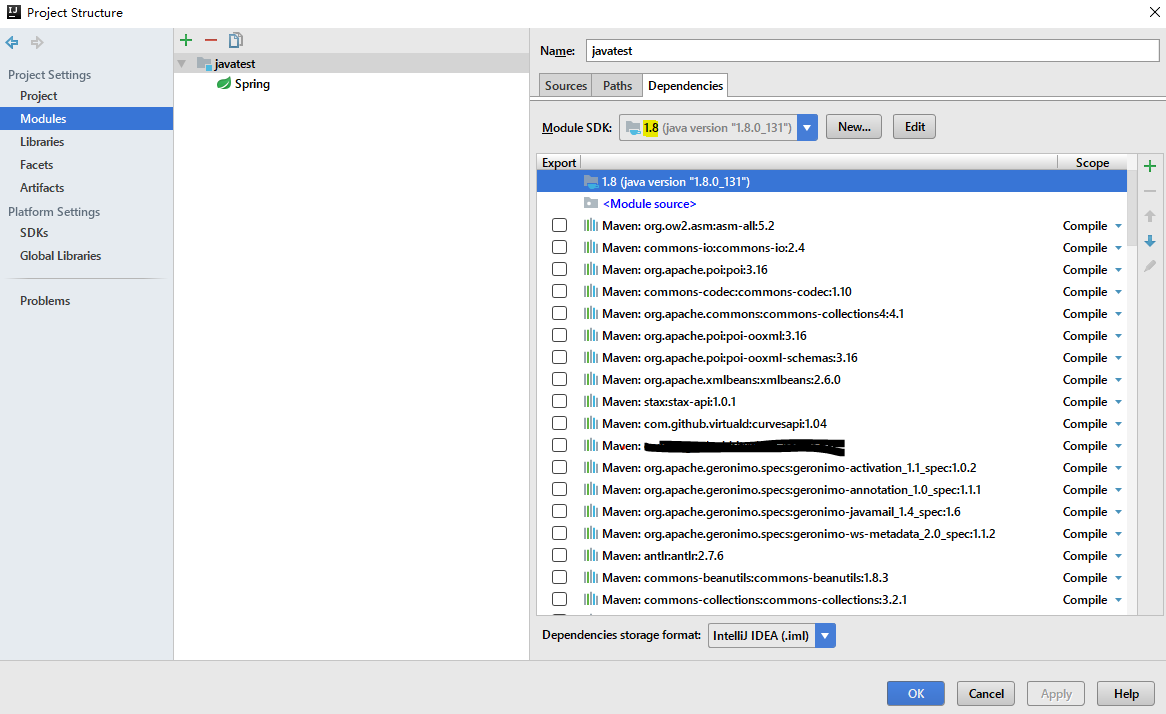Click library icon of antlr:2.7.6
1166x714 pixels.
click(x=590, y=555)
